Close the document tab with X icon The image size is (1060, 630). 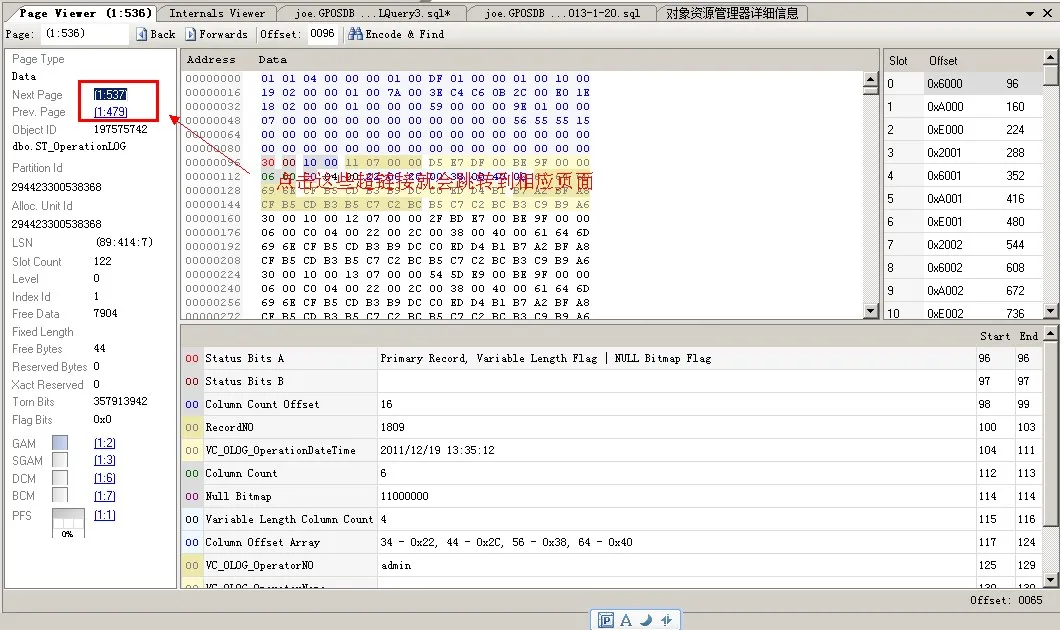(x=1049, y=13)
